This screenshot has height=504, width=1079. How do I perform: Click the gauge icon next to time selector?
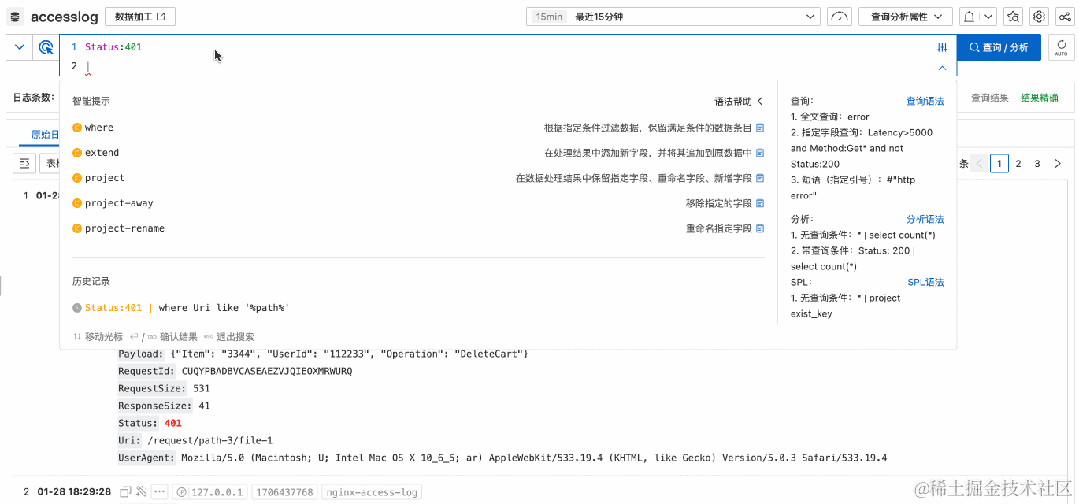(839, 17)
